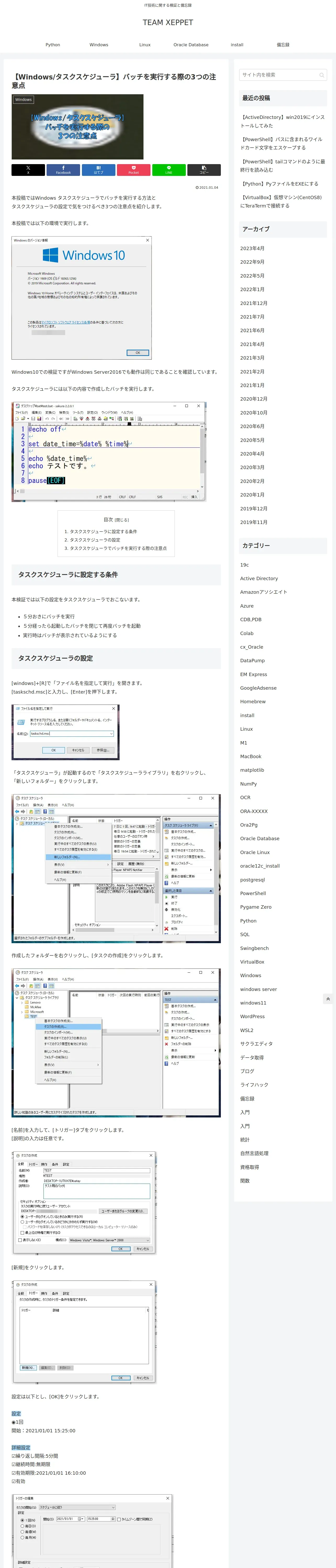Open the featured article thumbnail image
This screenshot has height=1568, width=336.
[77, 126]
